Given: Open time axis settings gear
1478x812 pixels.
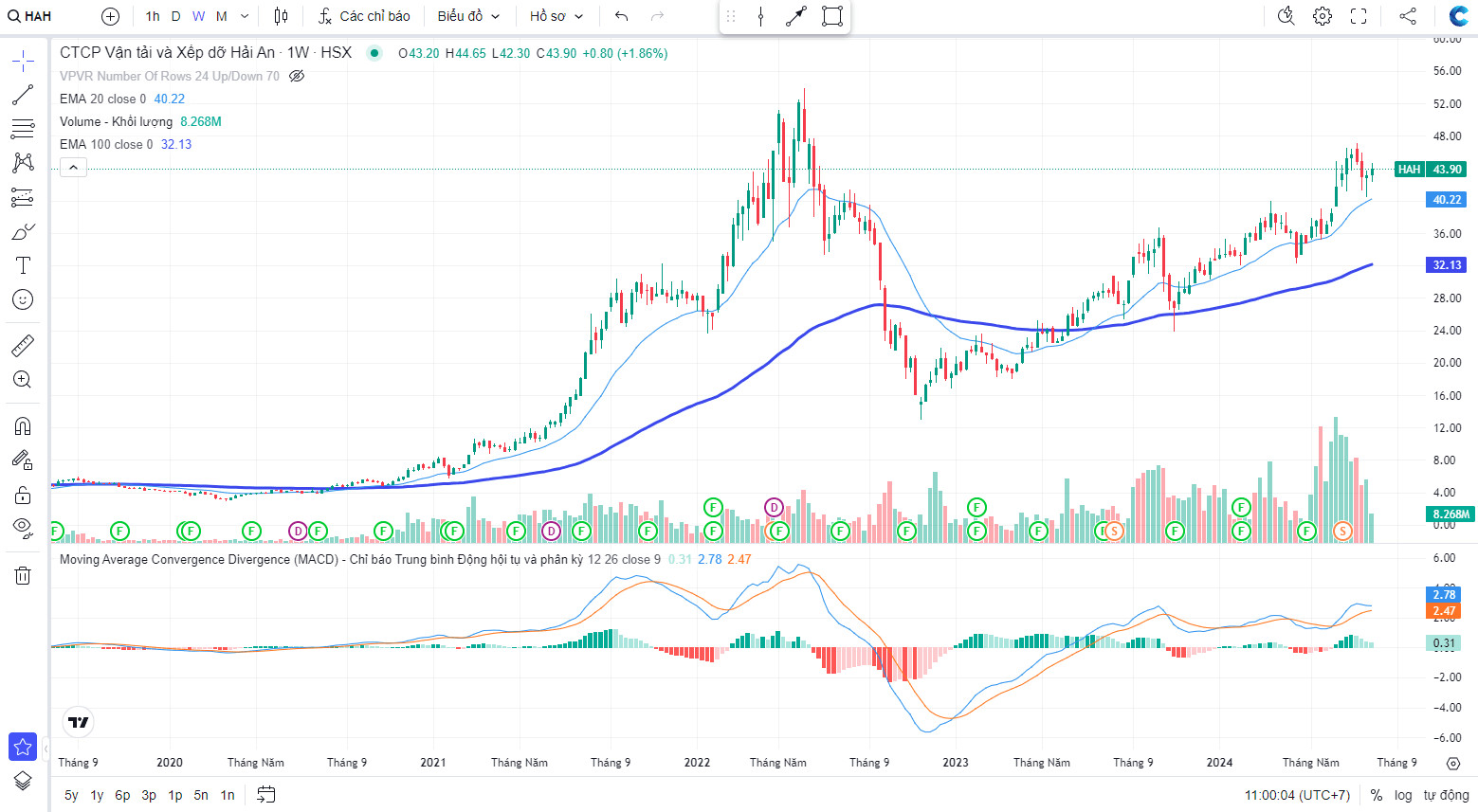Looking at the screenshot, I should point(1452,763).
